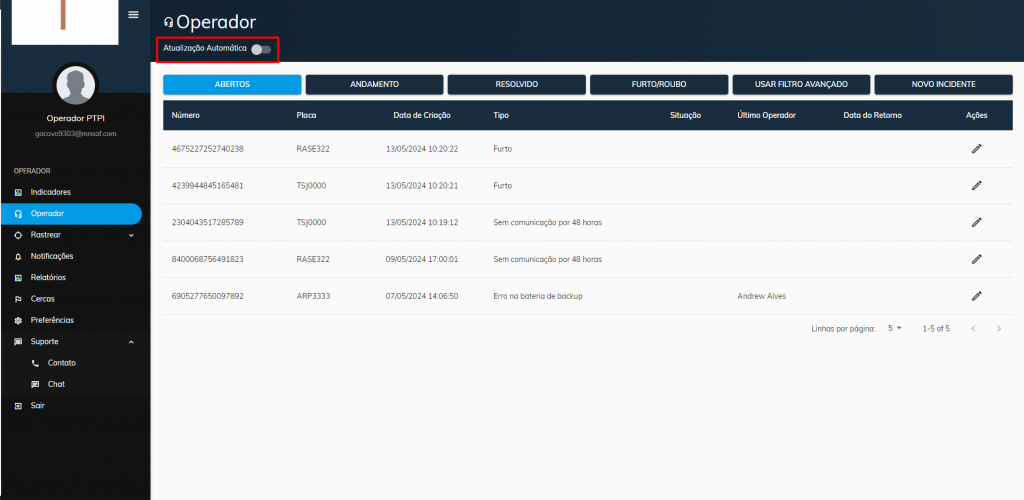The height and width of the screenshot is (500, 1024).
Task: Click the Indicadores sidebar icon
Action: coord(18,193)
